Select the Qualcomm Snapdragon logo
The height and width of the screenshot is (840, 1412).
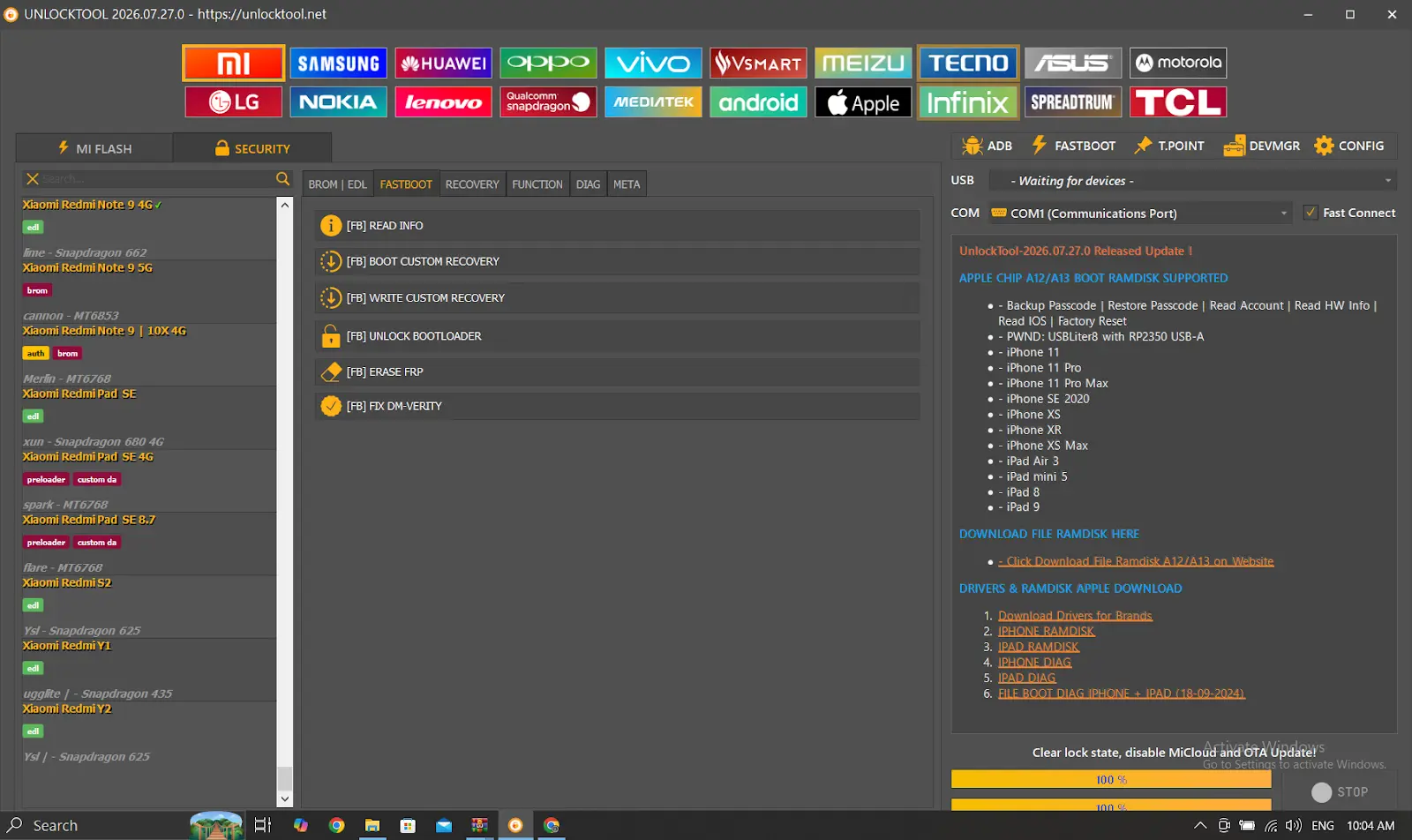tap(549, 102)
